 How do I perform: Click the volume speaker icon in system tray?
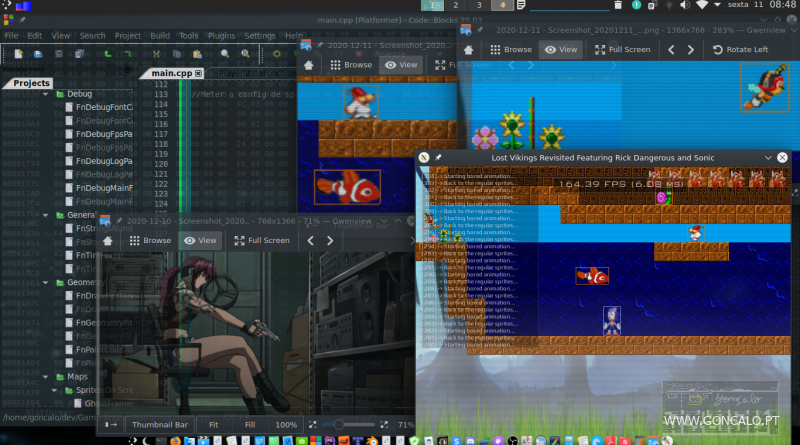tap(685, 5)
